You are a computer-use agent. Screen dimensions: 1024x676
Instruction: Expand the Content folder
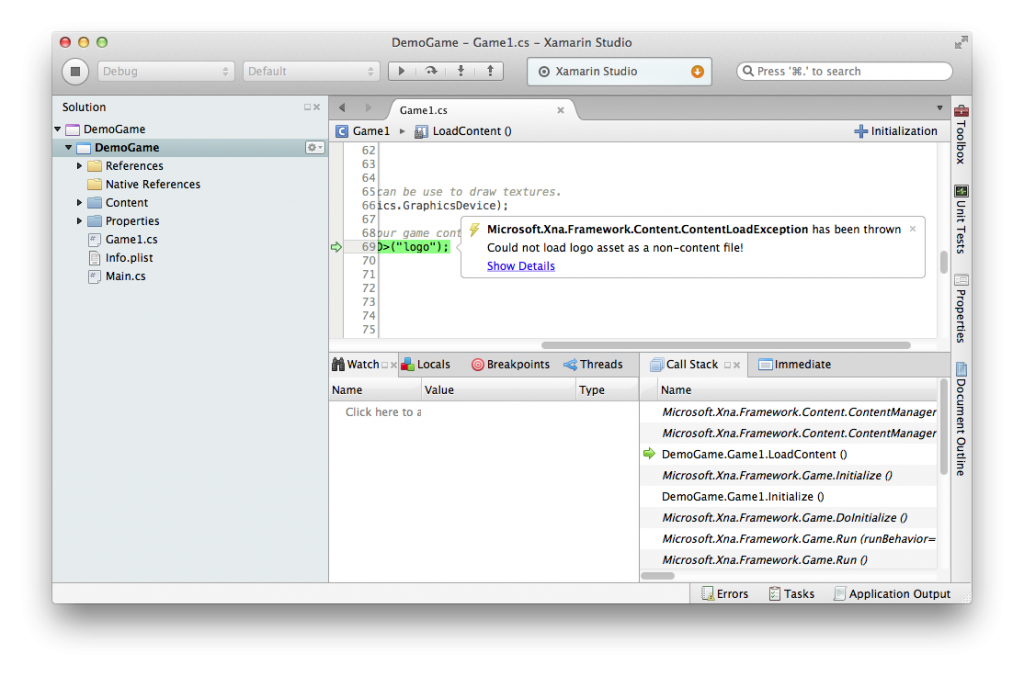click(79, 202)
